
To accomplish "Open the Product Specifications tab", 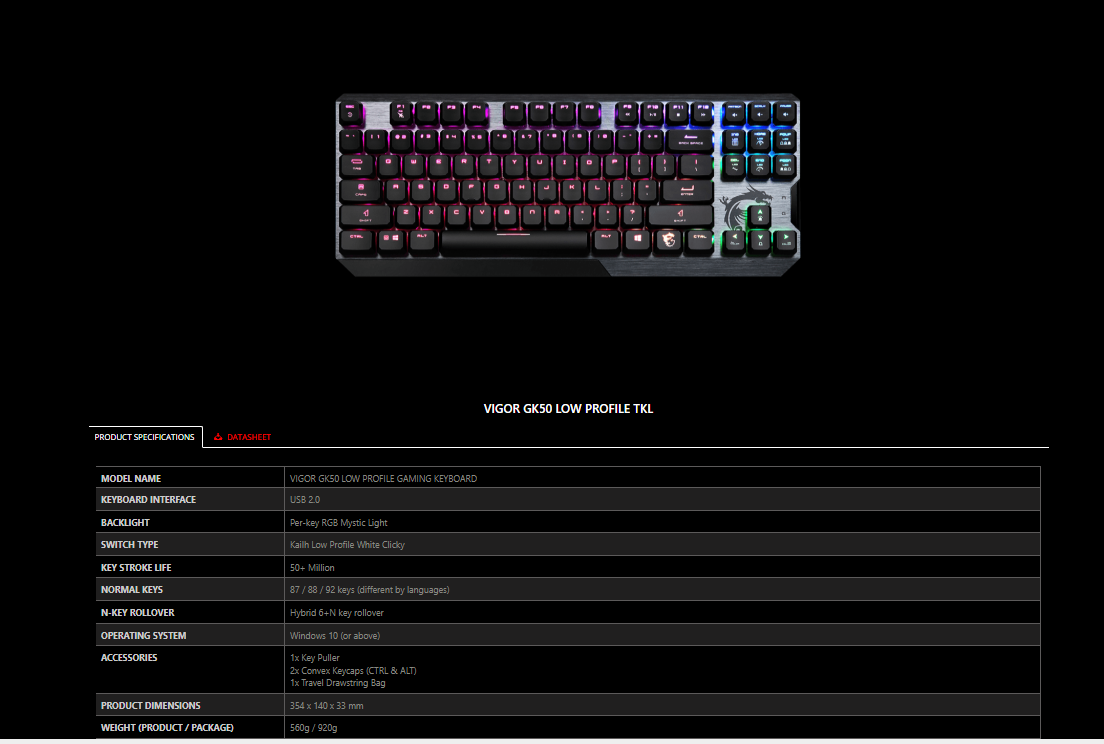I will click(145, 437).
